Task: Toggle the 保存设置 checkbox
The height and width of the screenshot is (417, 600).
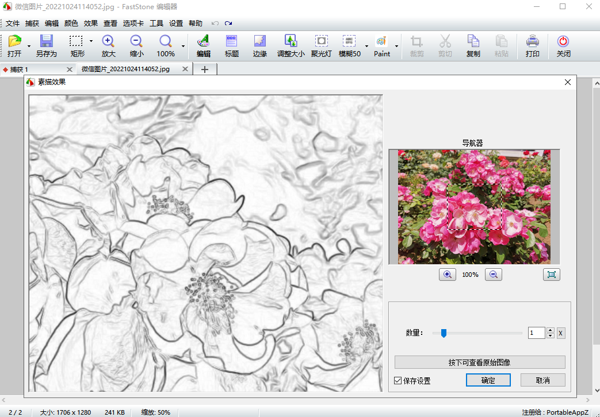Action: (399, 381)
